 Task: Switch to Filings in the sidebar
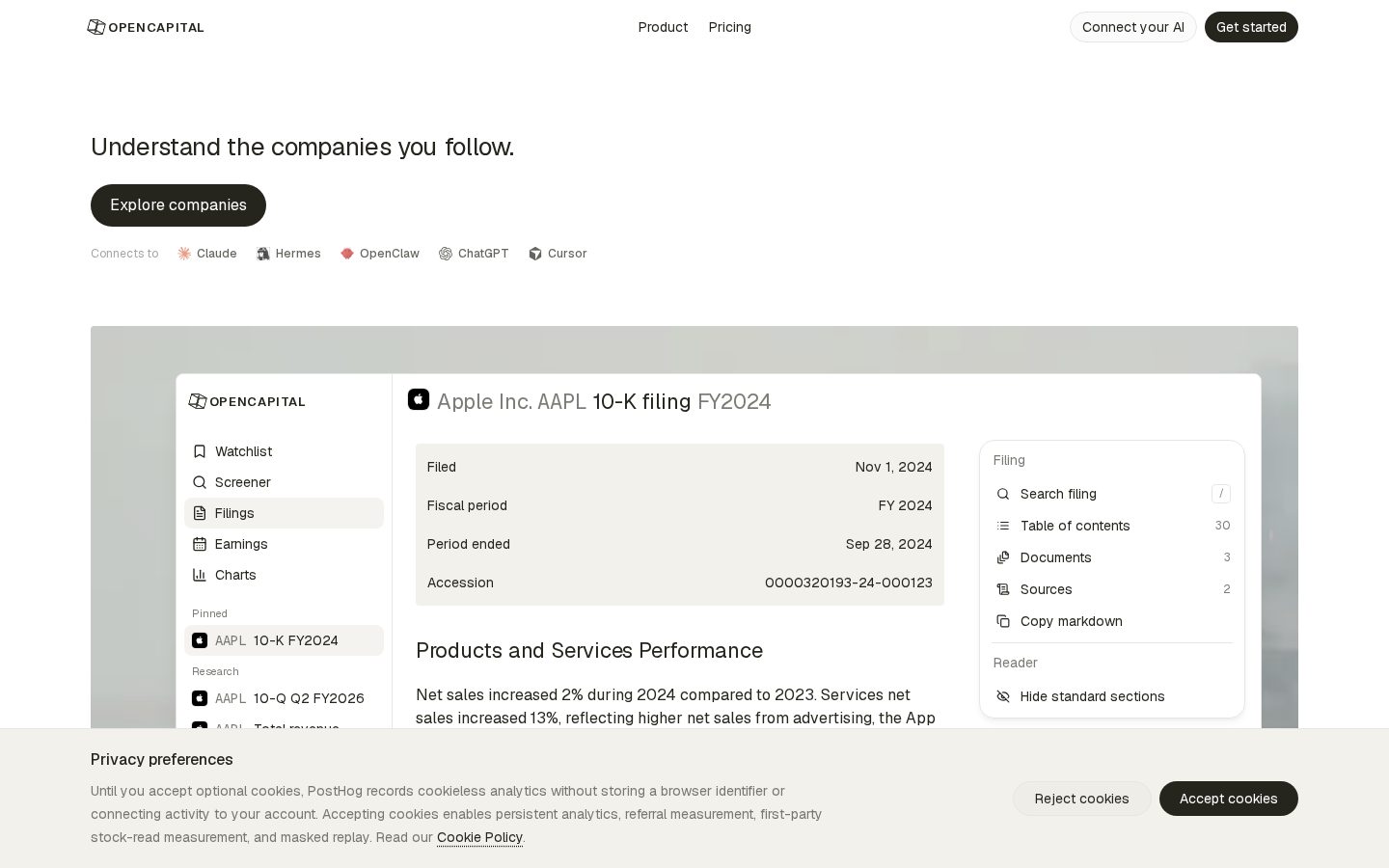(x=284, y=513)
